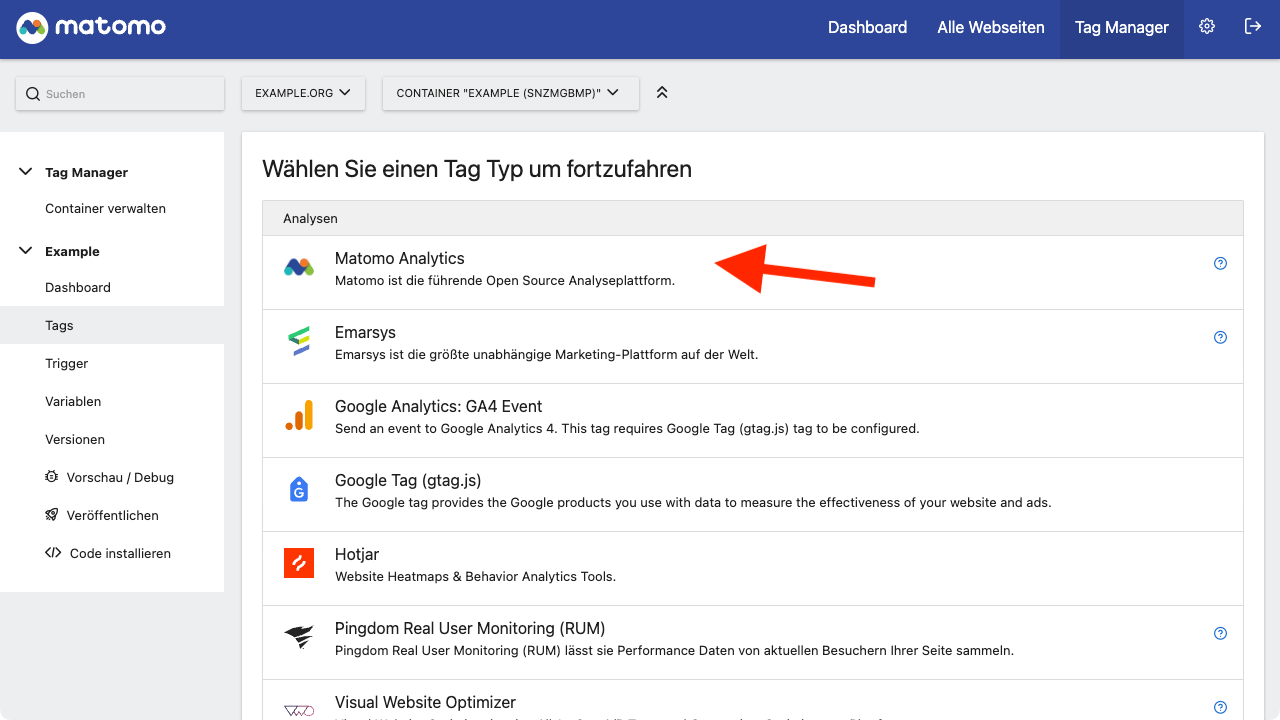
Task: Click the rocket icon beside Veröffentlichen
Action: click(52, 515)
